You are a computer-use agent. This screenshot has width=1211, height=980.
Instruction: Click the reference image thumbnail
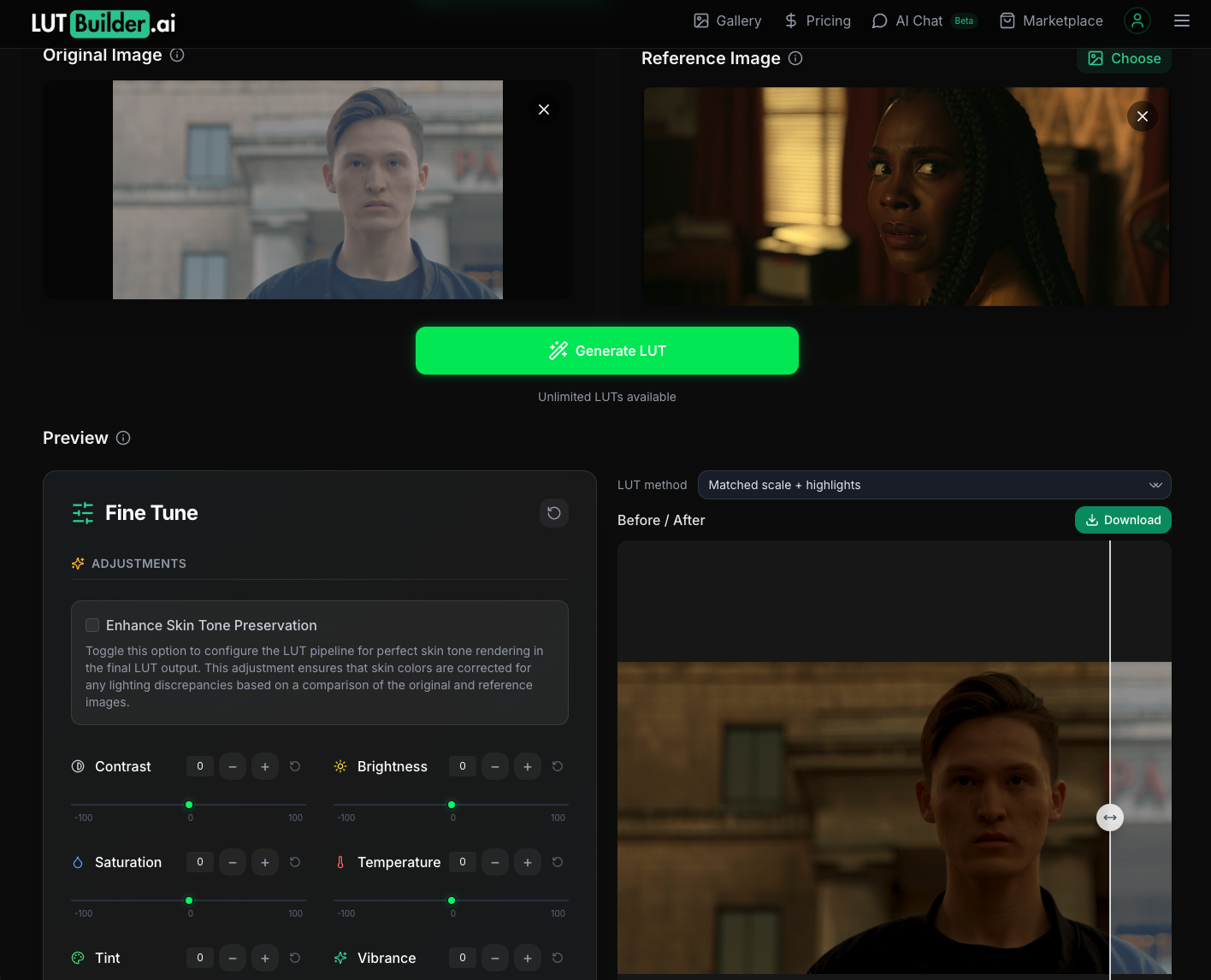point(907,197)
